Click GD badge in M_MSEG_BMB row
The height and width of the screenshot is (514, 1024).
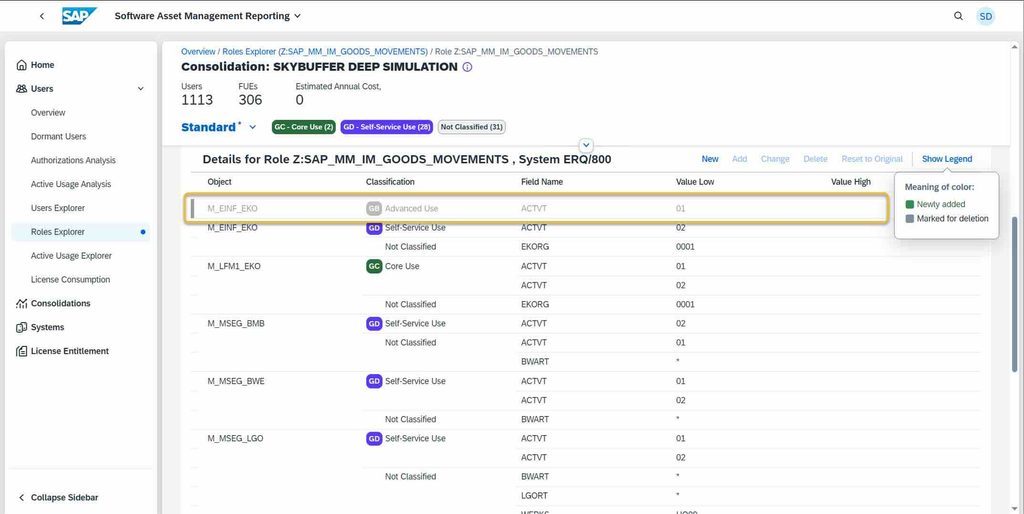pyautogui.click(x=374, y=324)
